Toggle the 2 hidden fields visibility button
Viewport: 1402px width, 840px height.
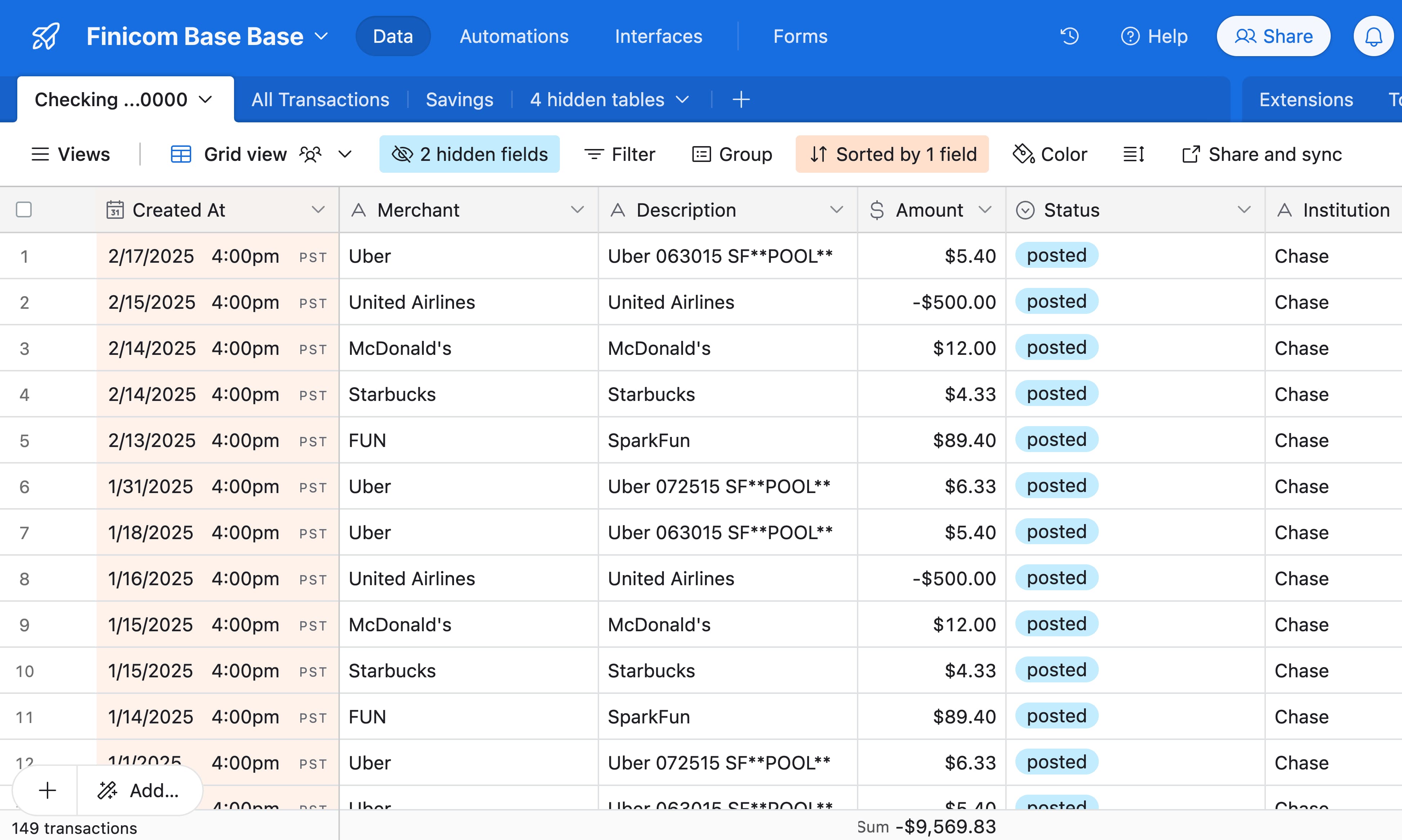[469, 154]
